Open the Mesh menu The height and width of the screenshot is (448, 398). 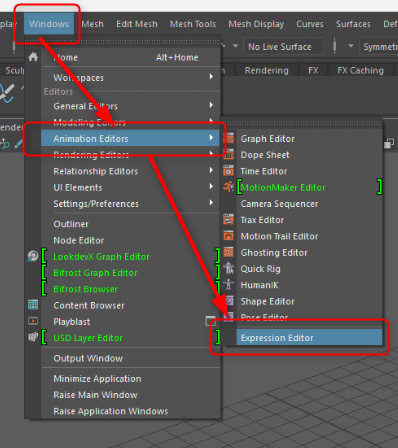pos(92,24)
